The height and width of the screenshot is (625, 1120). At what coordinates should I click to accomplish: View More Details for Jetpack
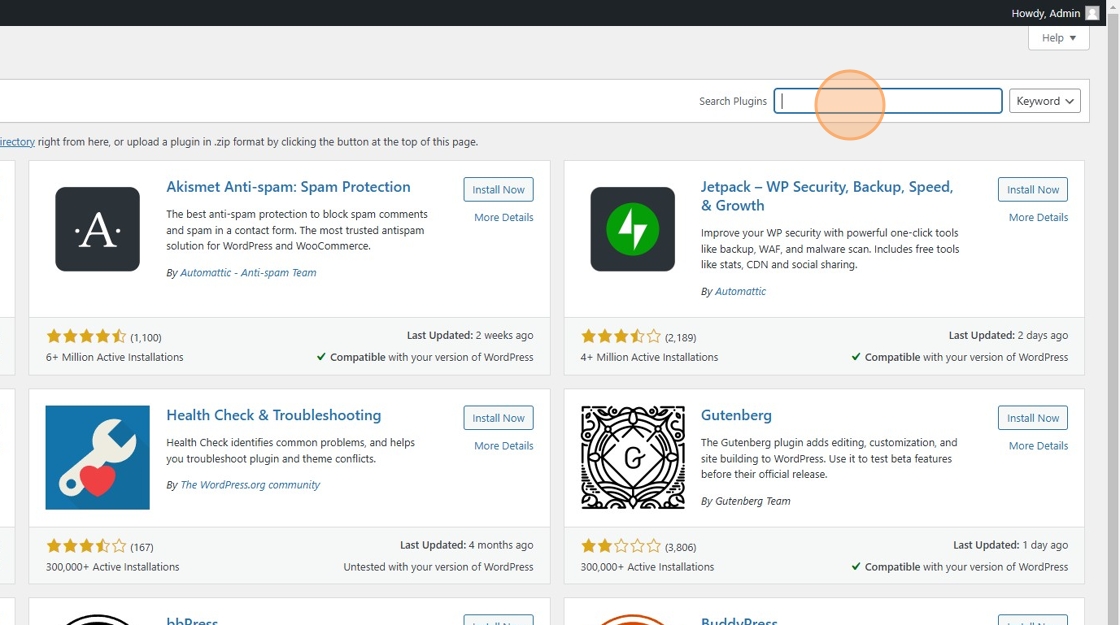tap(1039, 217)
